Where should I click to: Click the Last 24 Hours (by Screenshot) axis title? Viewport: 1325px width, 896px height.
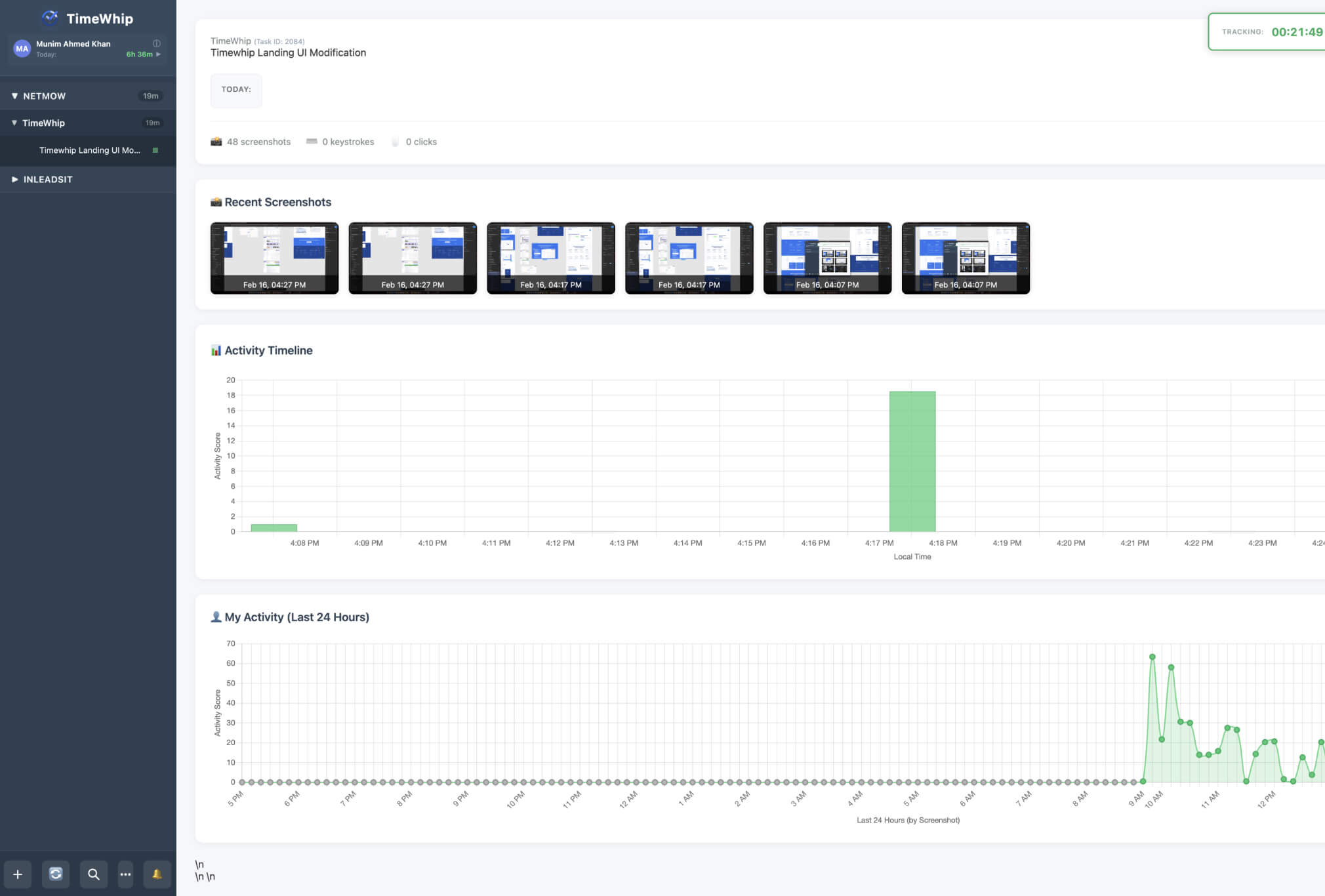pos(908,820)
